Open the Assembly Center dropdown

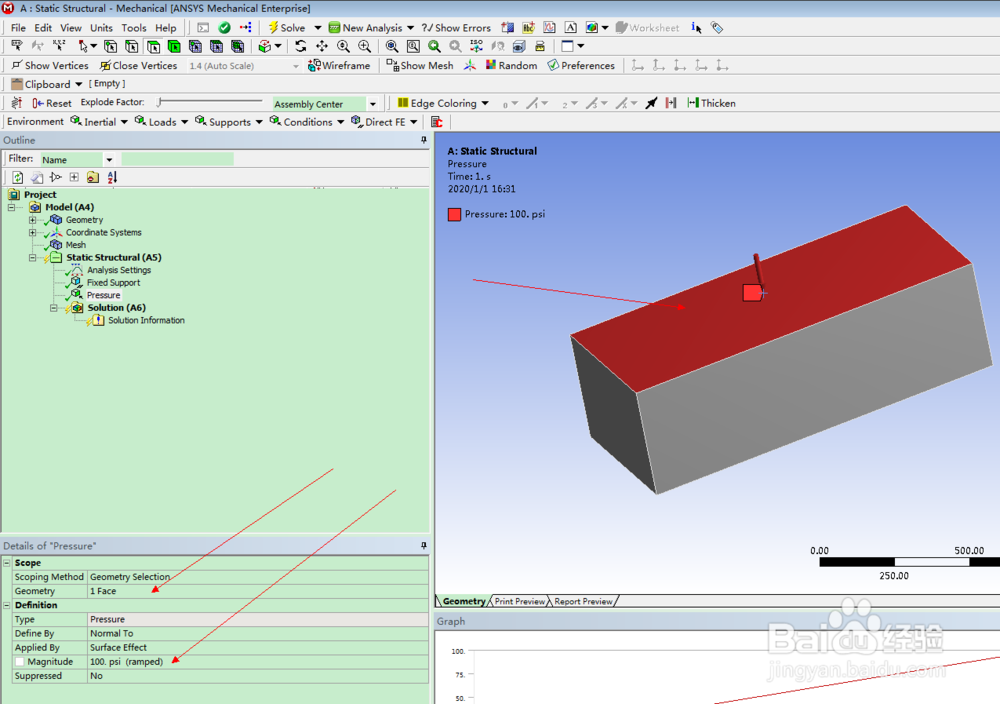click(373, 104)
